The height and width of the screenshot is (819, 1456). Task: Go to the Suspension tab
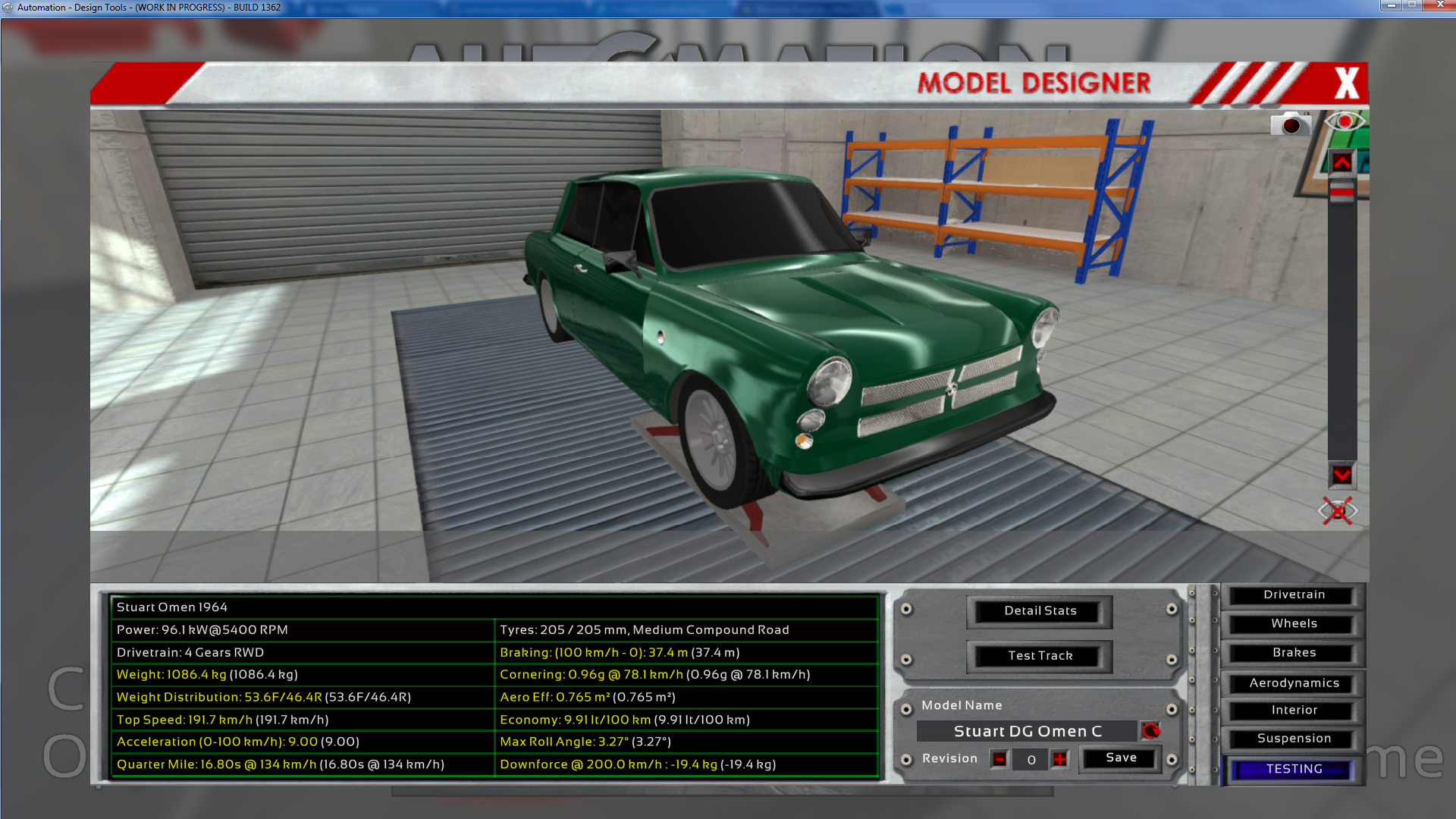(1294, 739)
